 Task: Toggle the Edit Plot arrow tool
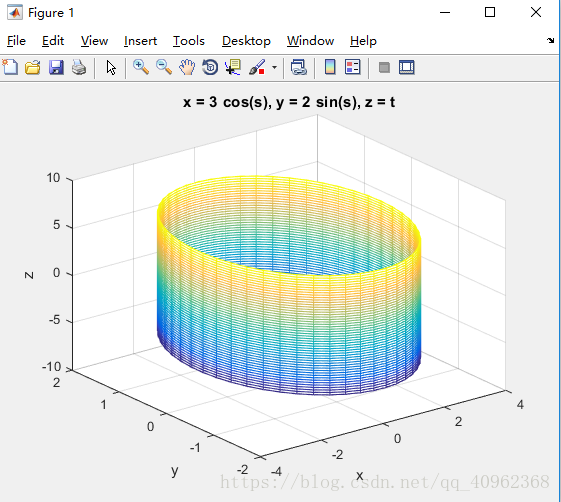(x=111, y=67)
